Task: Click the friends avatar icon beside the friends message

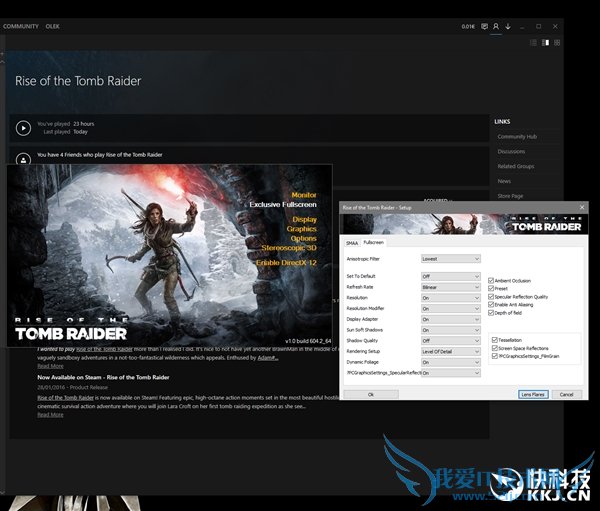Action: (x=23, y=158)
